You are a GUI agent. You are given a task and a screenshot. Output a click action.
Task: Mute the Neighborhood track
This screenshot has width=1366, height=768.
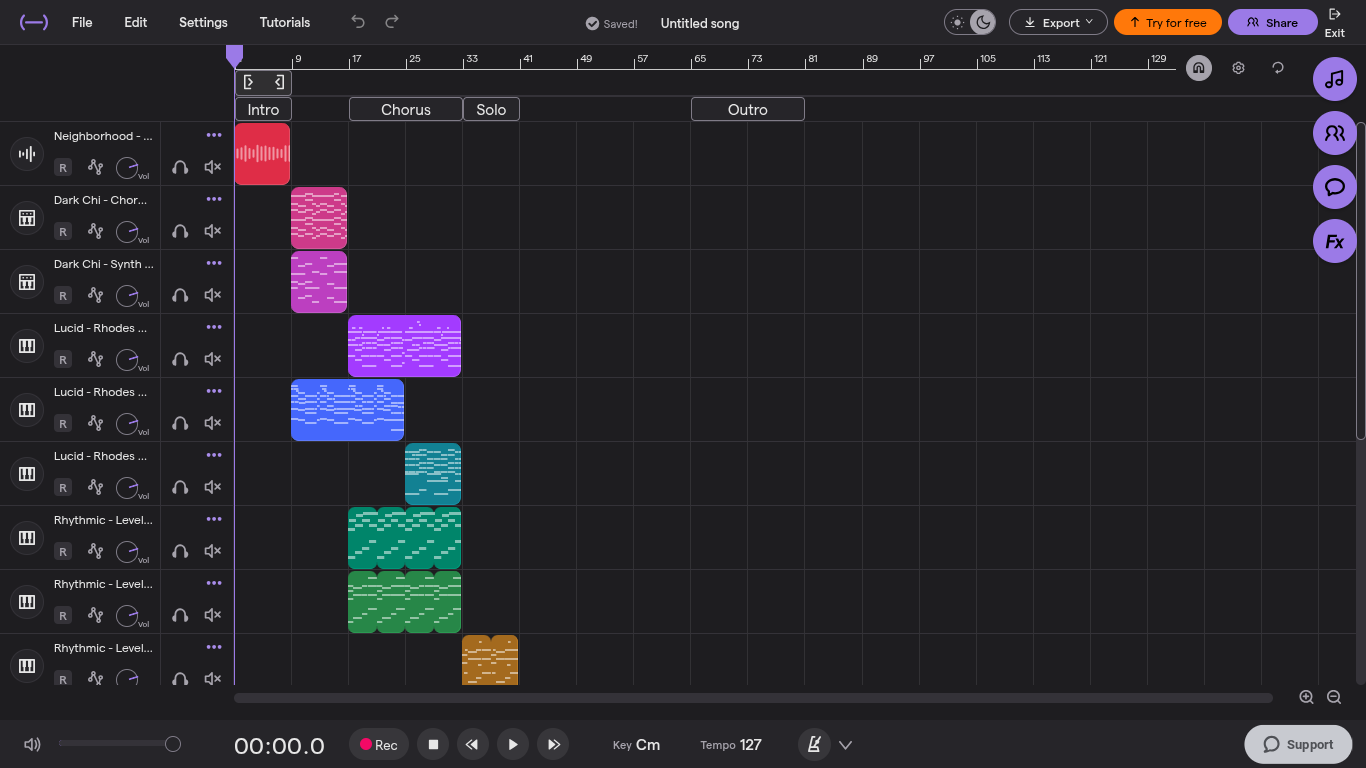(x=212, y=167)
